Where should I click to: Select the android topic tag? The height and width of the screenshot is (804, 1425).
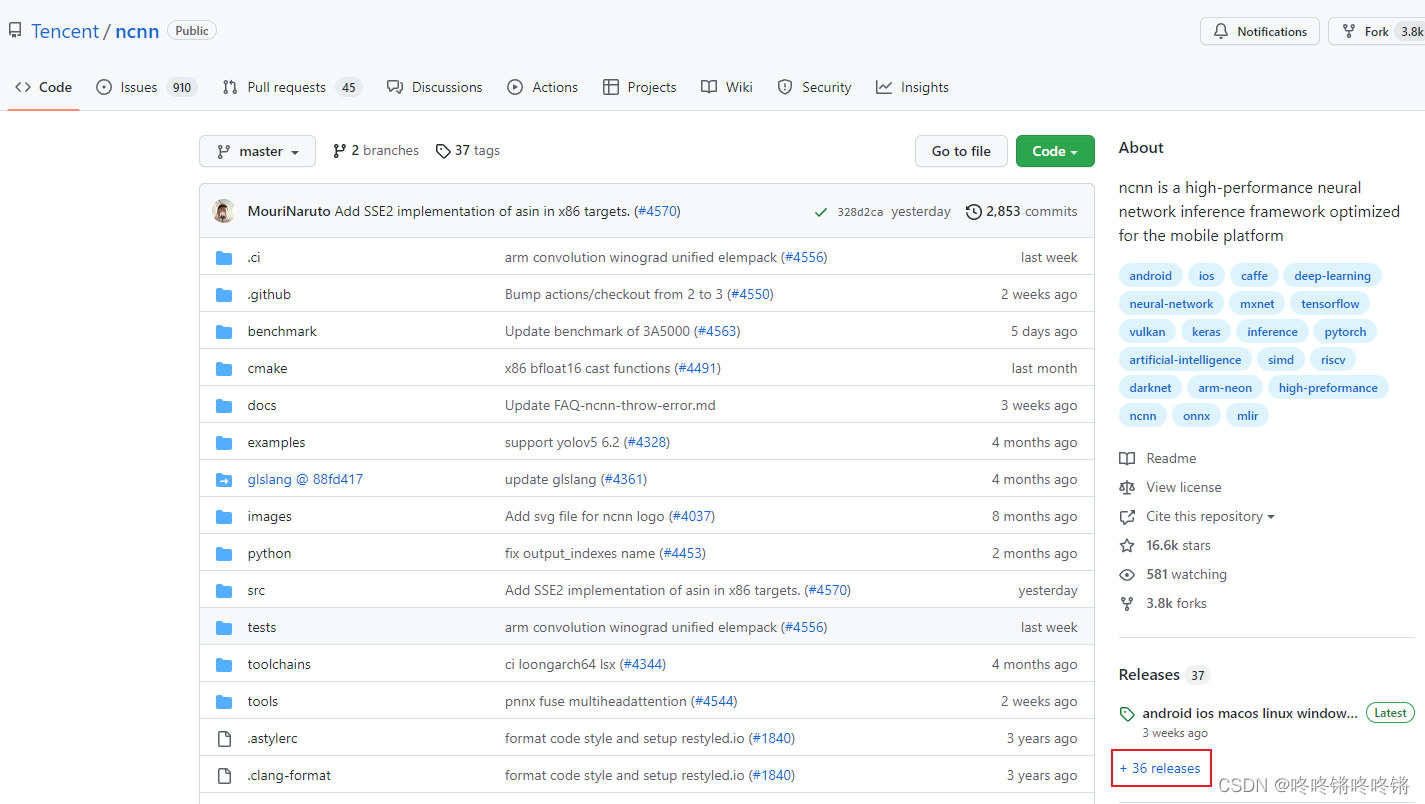[1150, 276]
